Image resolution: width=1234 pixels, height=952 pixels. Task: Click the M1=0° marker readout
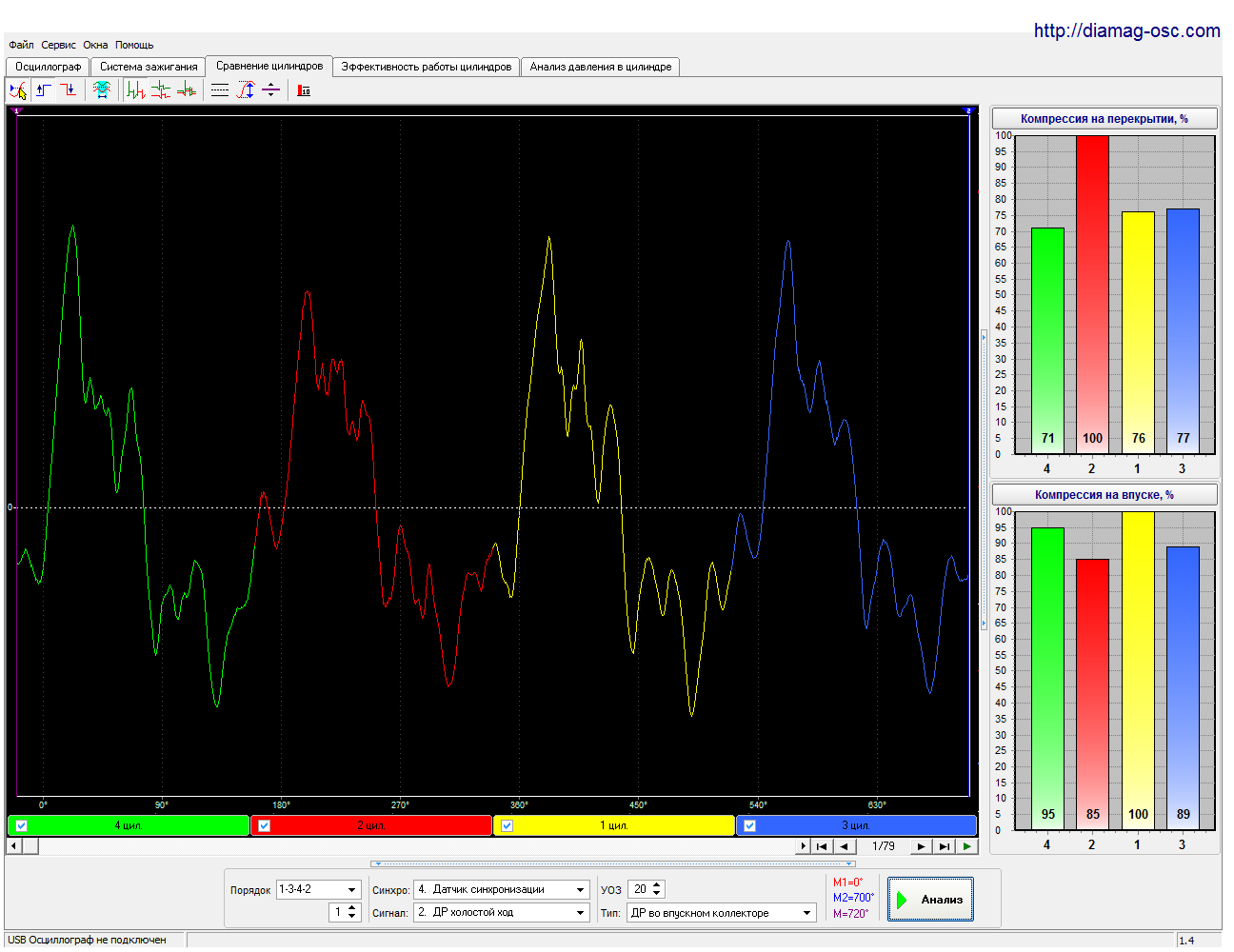point(848,883)
